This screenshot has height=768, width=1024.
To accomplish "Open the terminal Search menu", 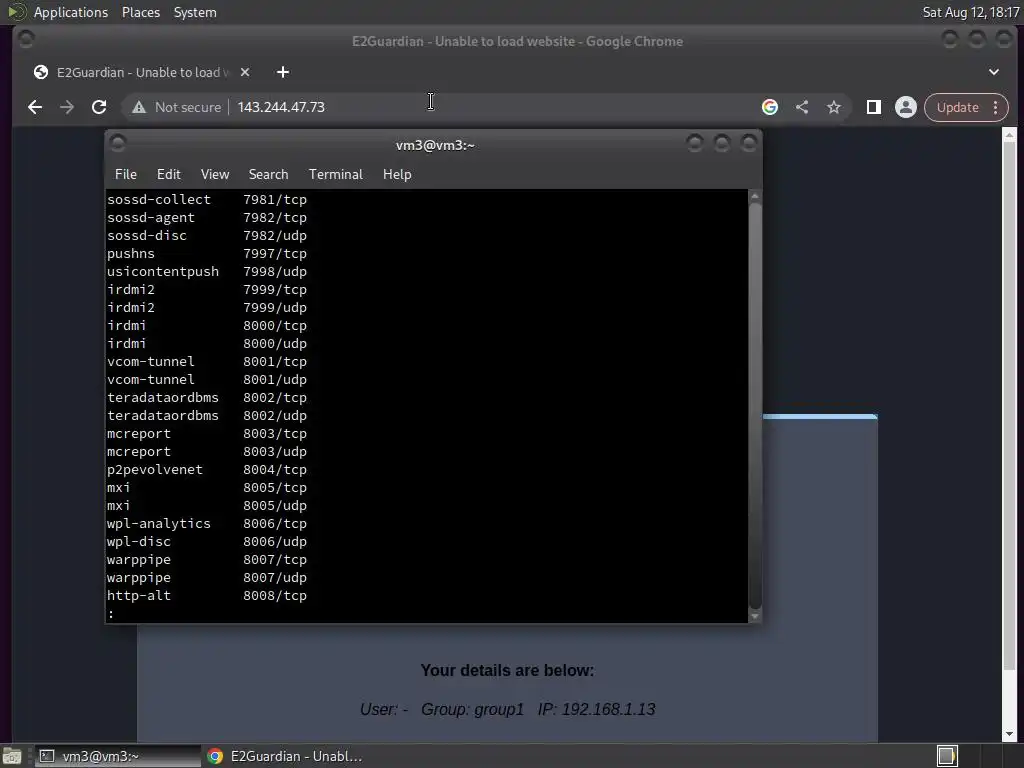I will (x=268, y=174).
